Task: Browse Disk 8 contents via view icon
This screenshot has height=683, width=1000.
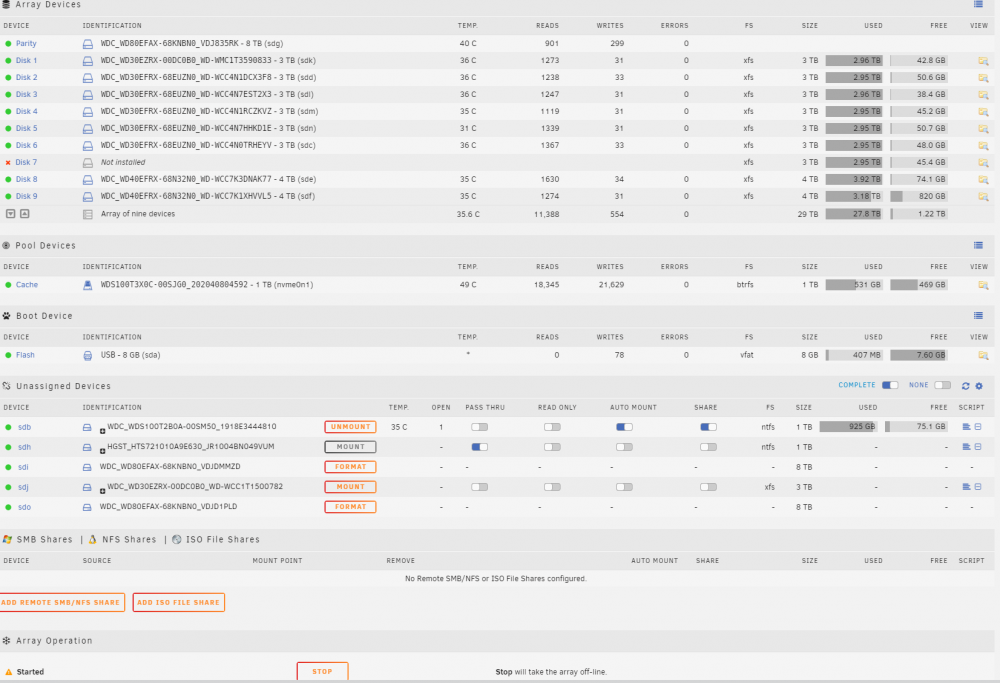Action: point(983,180)
